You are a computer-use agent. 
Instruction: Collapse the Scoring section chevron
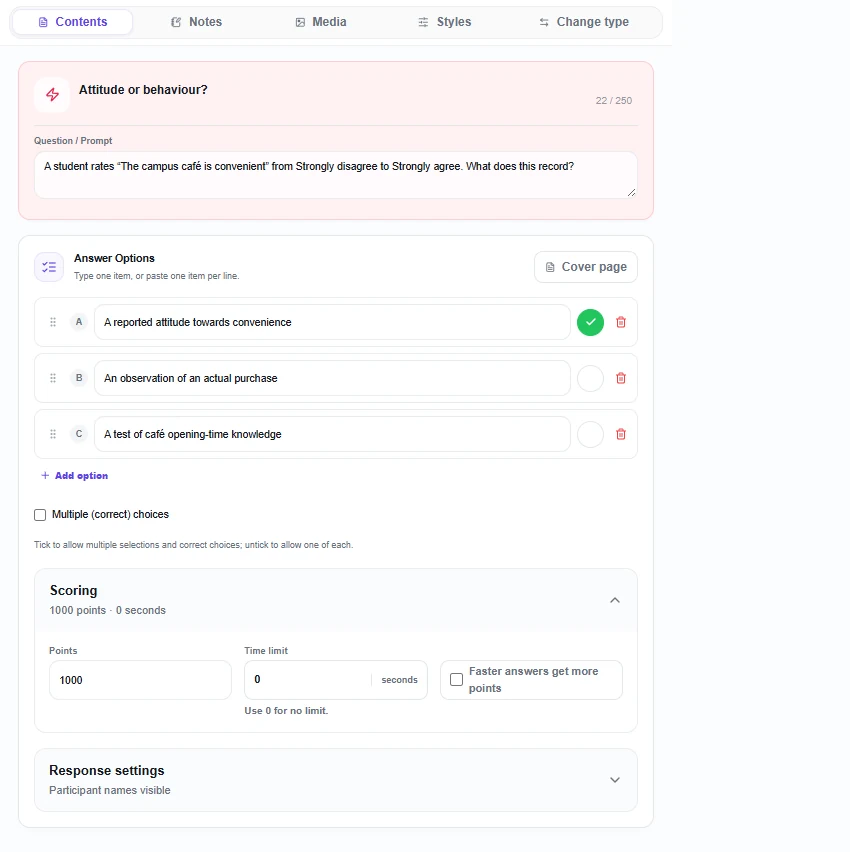[x=615, y=600]
